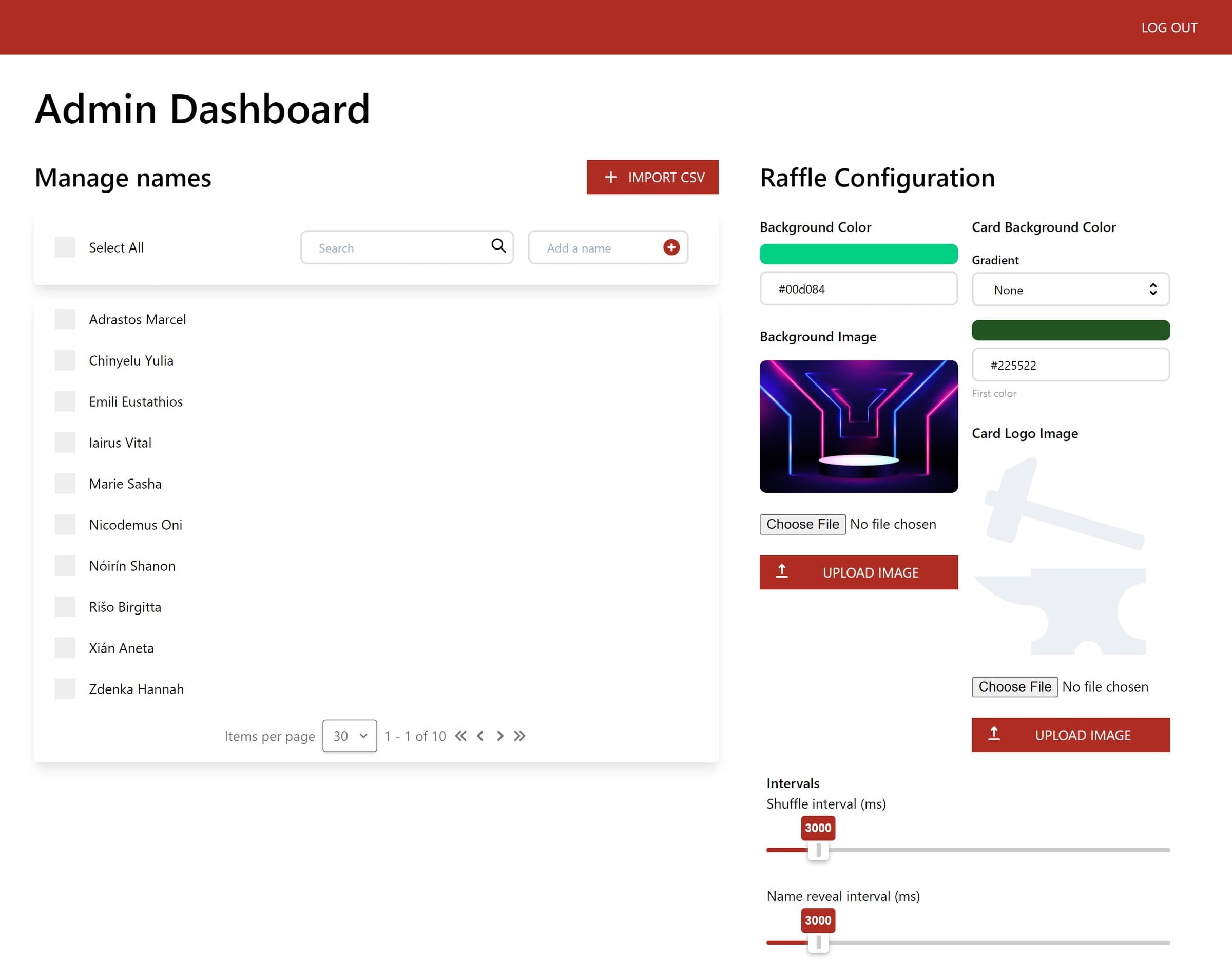The height and width of the screenshot is (978, 1232).
Task: Click the Shuffle interval slider handle
Action: [818, 850]
